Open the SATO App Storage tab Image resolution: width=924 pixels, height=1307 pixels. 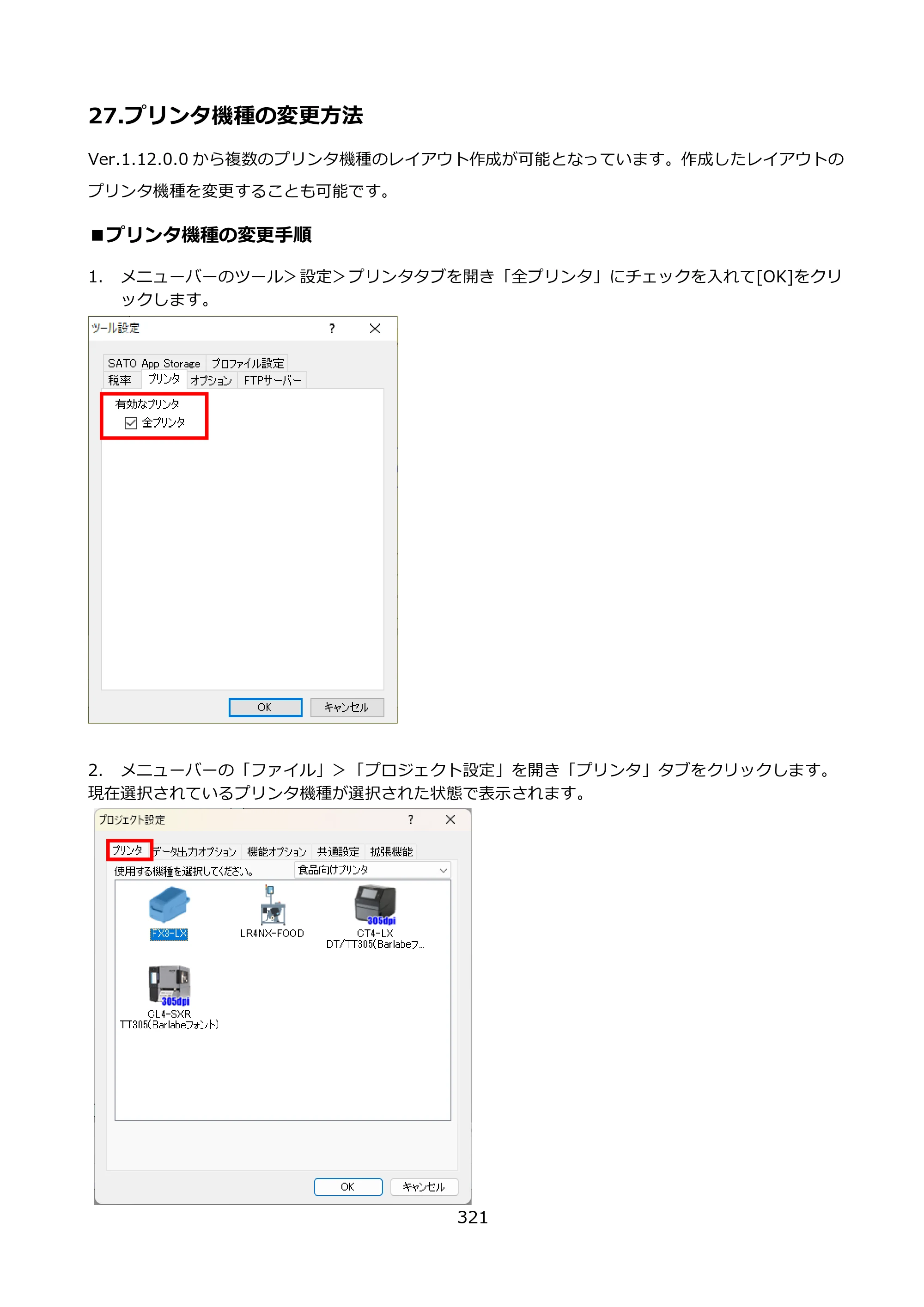[x=154, y=363]
